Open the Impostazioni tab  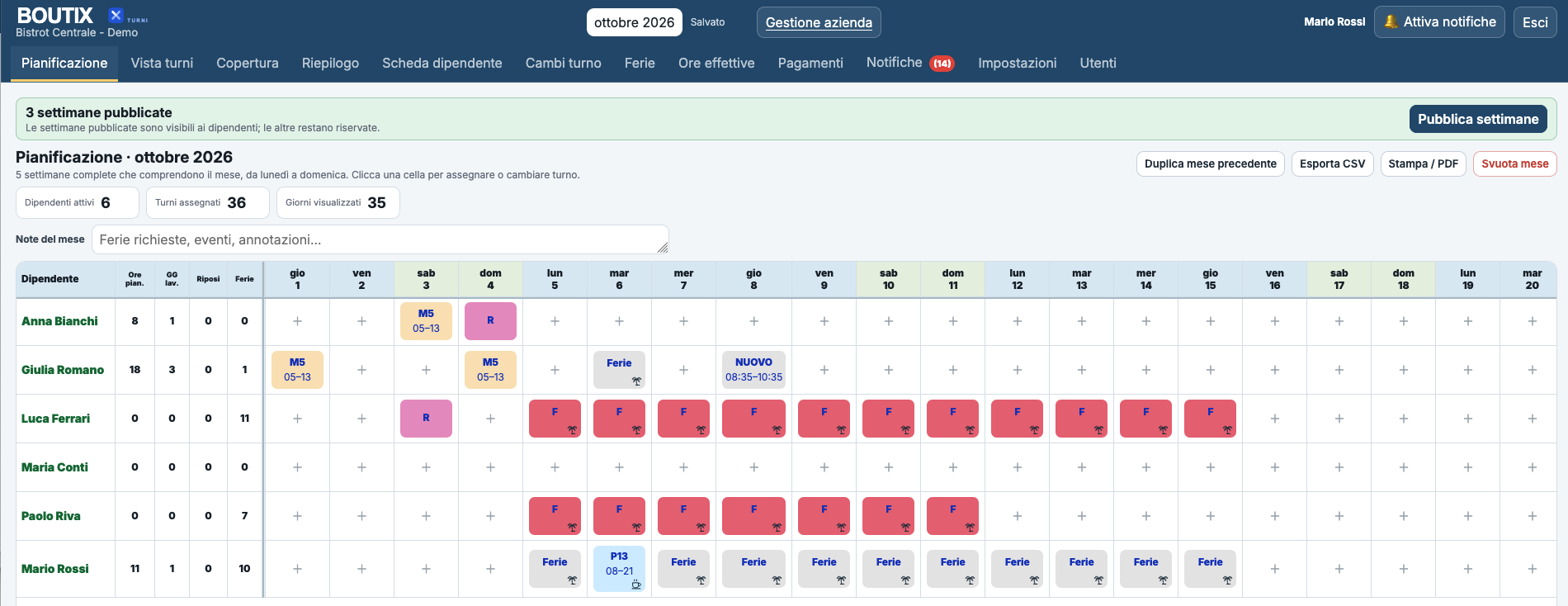(x=1017, y=63)
